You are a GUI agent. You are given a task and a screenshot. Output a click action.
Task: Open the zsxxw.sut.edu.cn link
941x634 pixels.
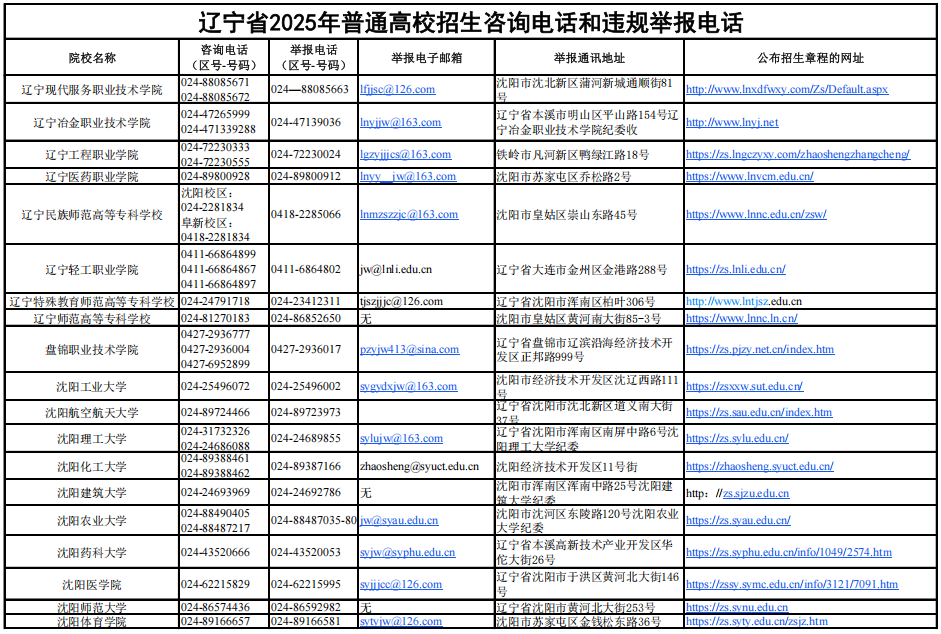coord(744,387)
